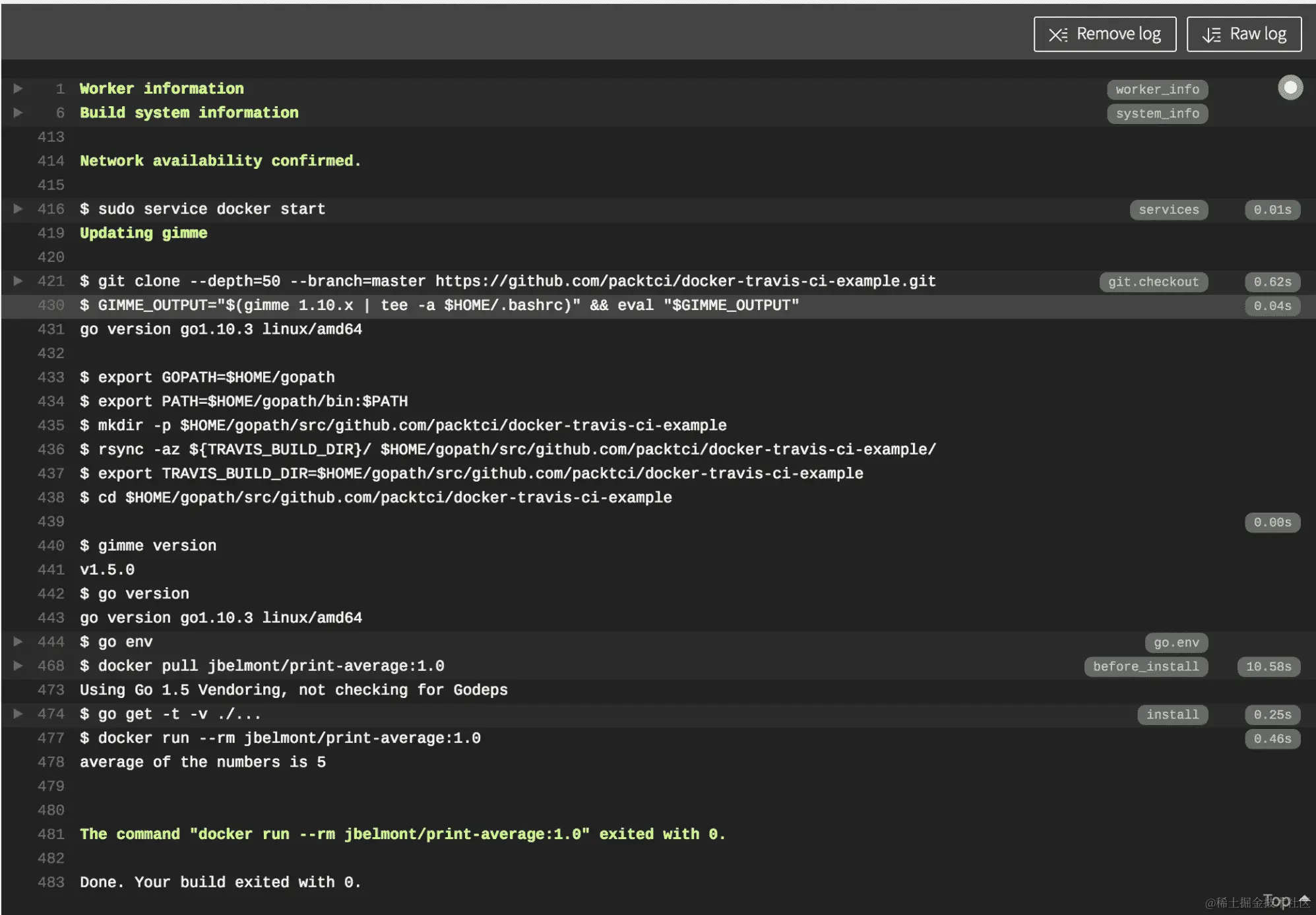Click the services tag badge
This screenshot has width=1316, height=915.
[x=1168, y=210]
